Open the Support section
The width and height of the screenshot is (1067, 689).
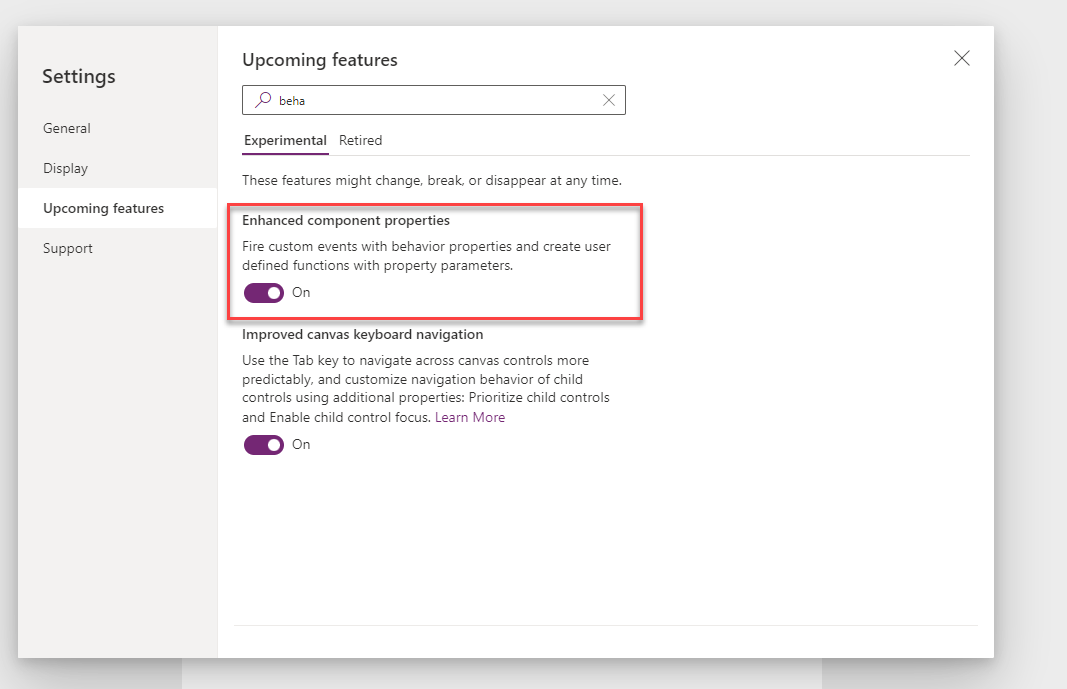[x=68, y=248]
